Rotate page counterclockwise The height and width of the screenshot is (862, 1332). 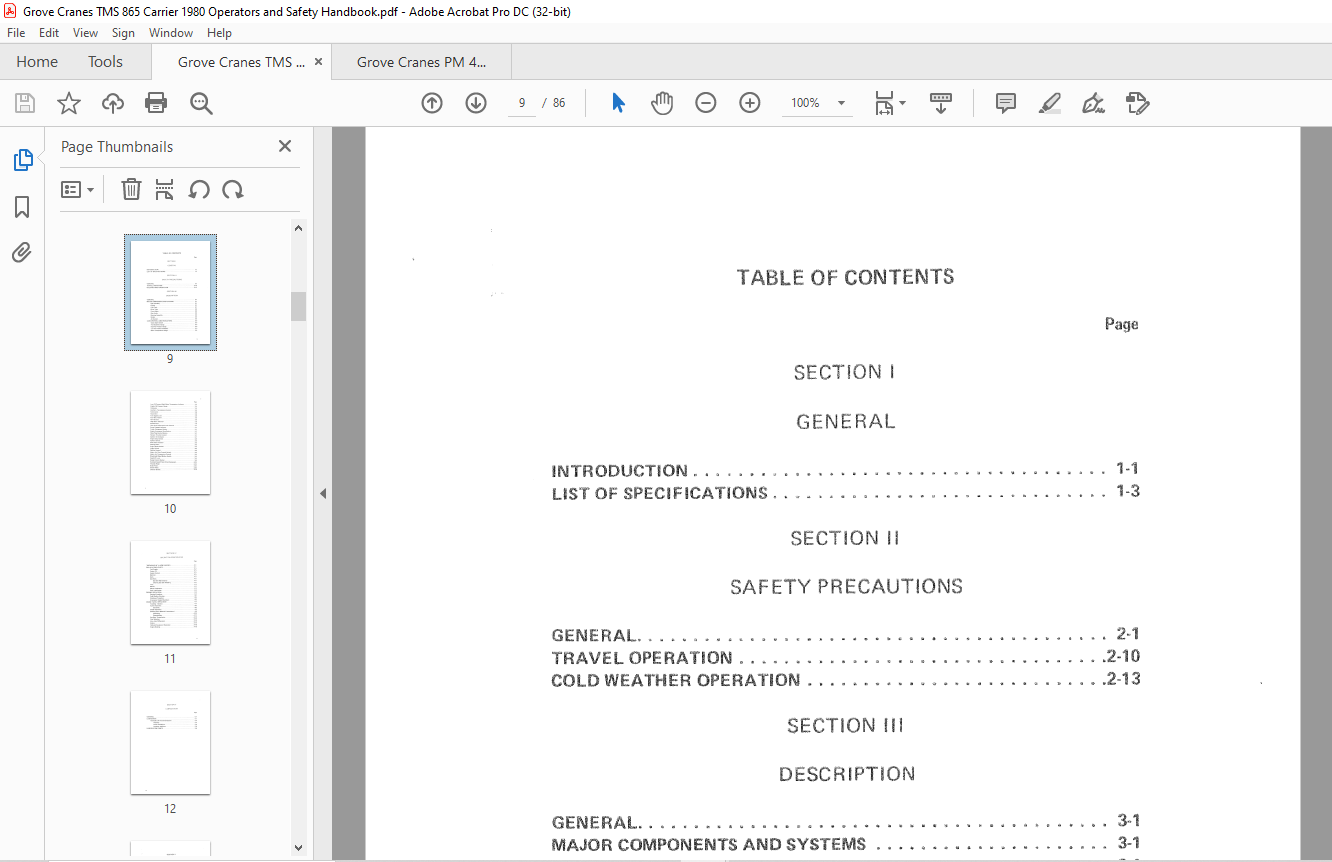(x=199, y=189)
